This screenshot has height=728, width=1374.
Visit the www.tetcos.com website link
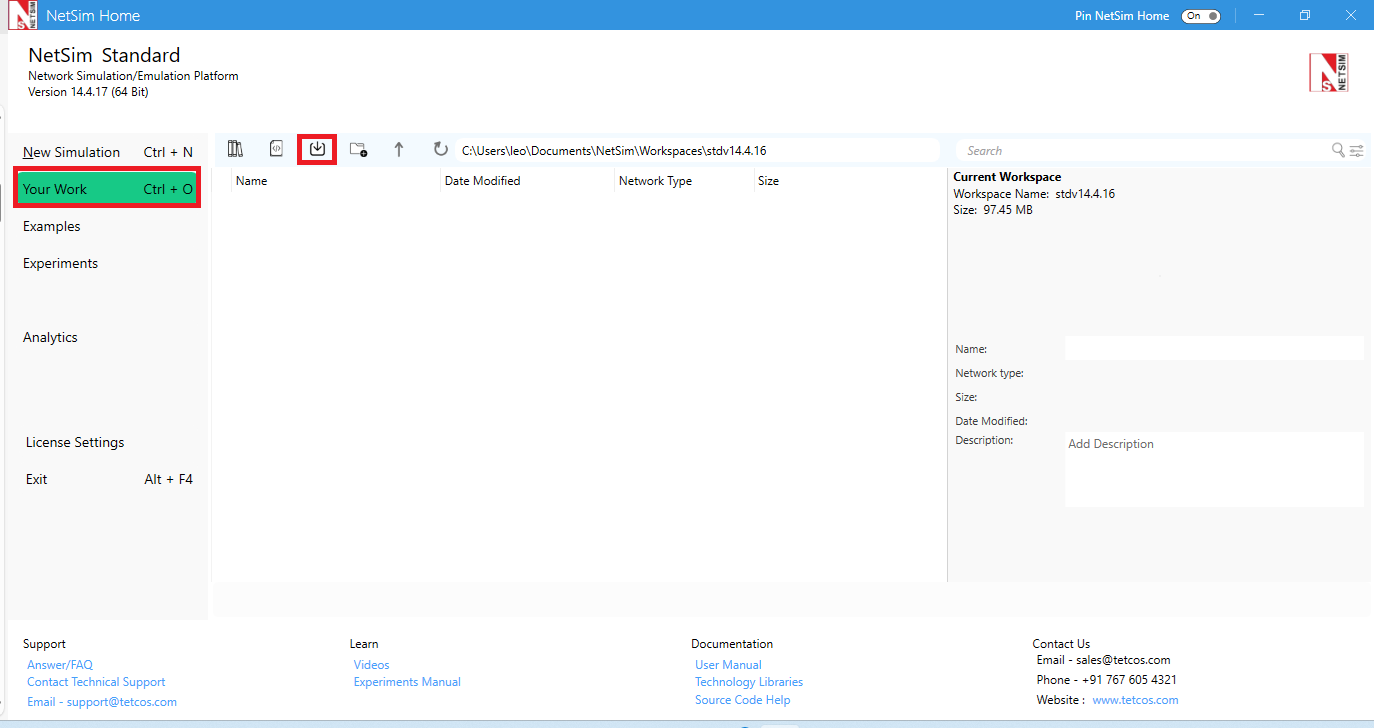(1135, 700)
